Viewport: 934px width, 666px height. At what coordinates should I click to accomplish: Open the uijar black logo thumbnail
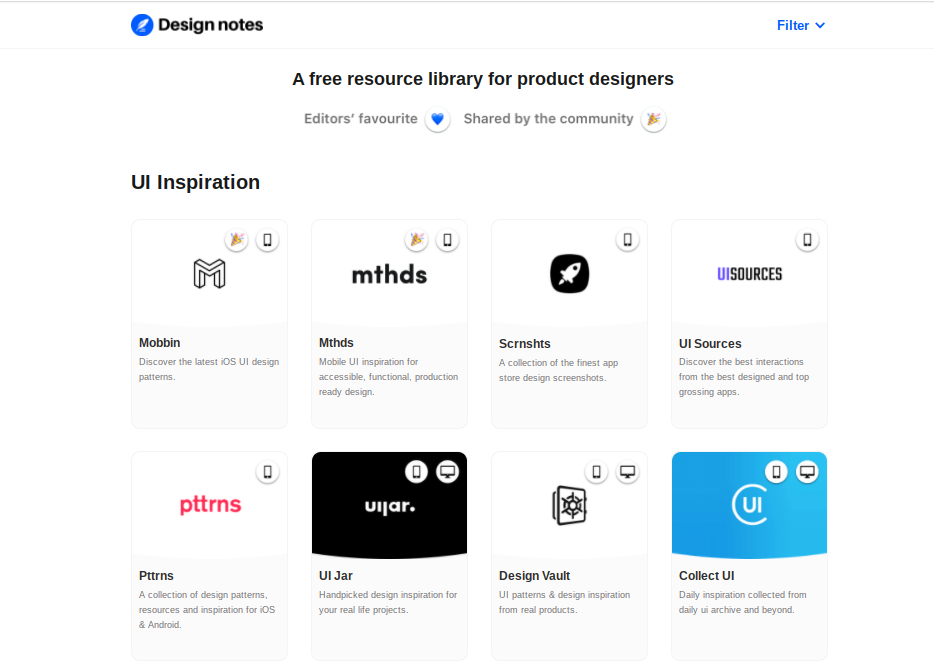pos(390,505)
